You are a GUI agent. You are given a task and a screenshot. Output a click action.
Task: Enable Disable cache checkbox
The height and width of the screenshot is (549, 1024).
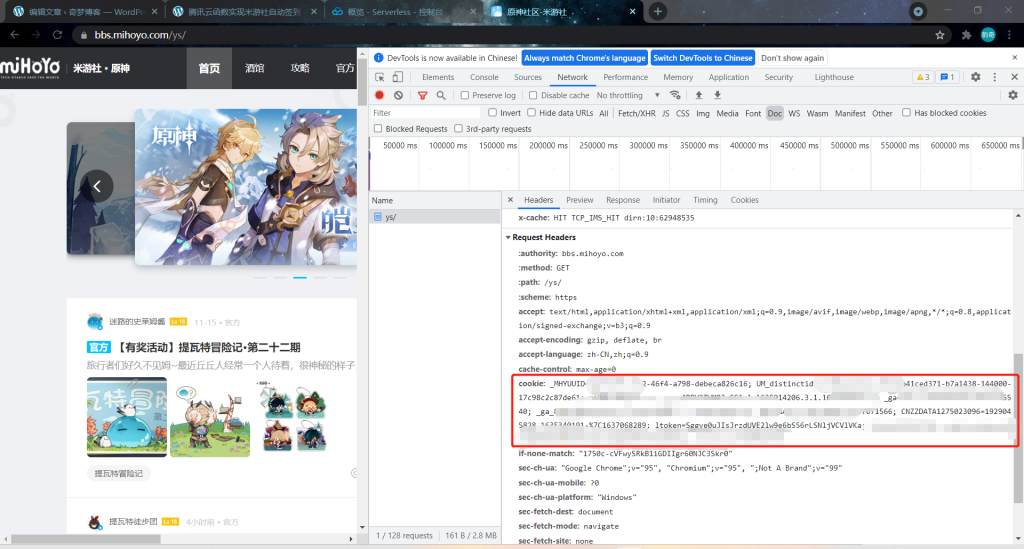(533, 95)
